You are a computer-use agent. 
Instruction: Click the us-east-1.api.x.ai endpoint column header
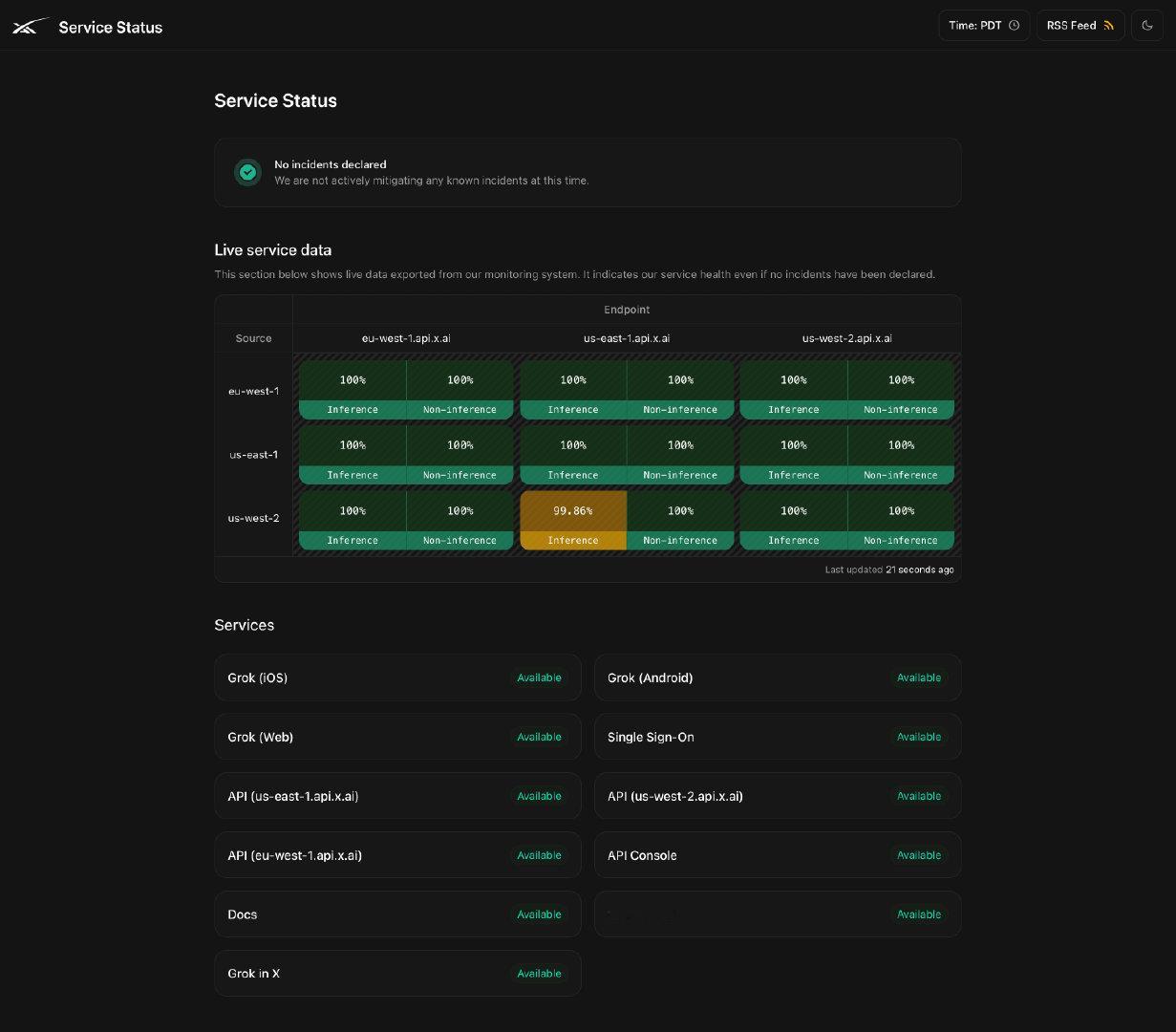pos(627,338)
